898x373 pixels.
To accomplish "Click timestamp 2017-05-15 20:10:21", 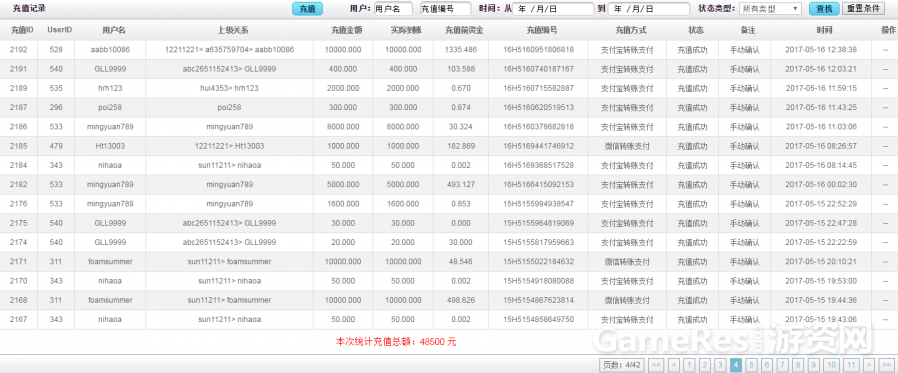I will point(821,262).
